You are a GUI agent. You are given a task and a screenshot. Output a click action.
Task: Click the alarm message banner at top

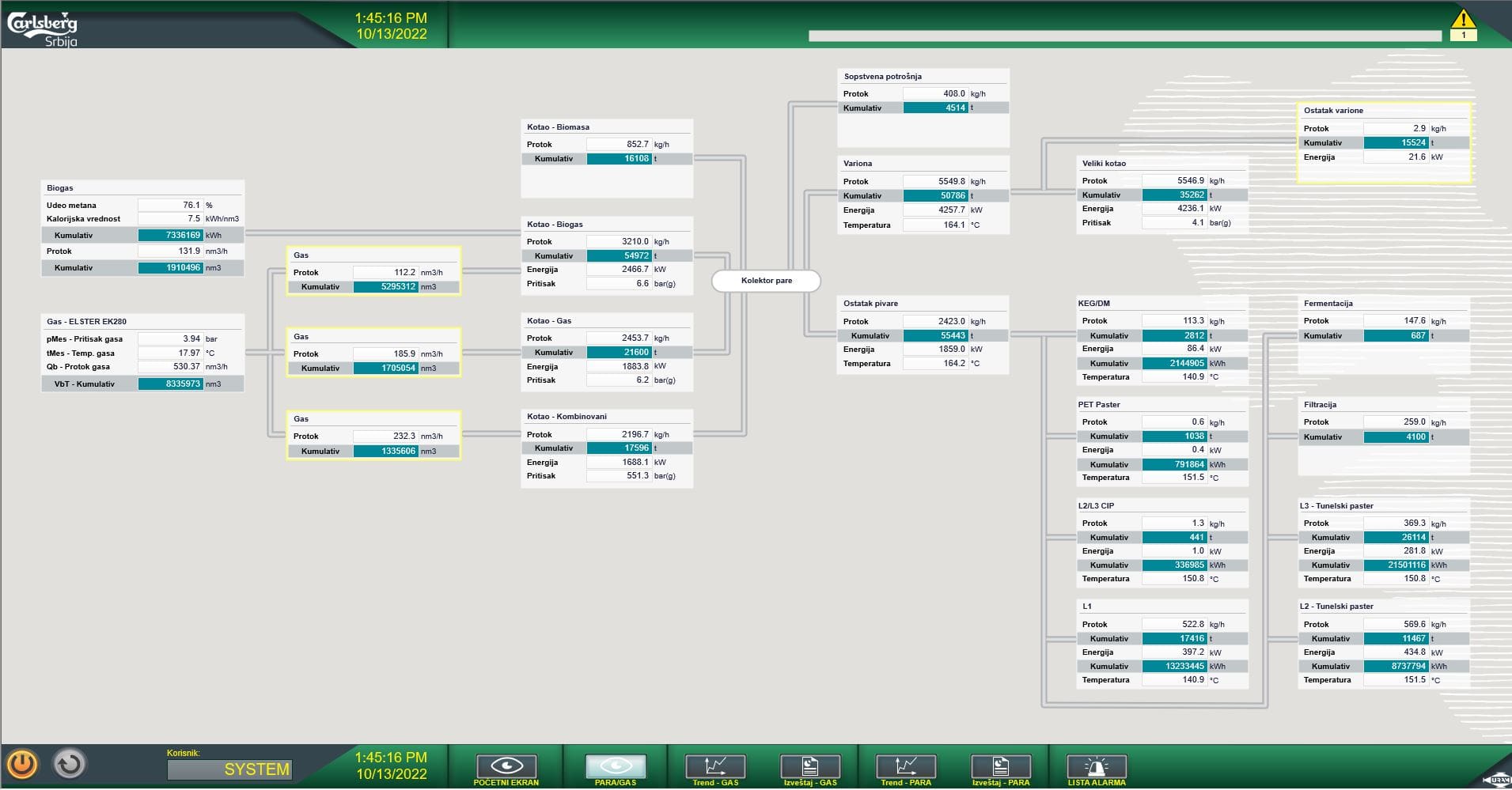1124,35
